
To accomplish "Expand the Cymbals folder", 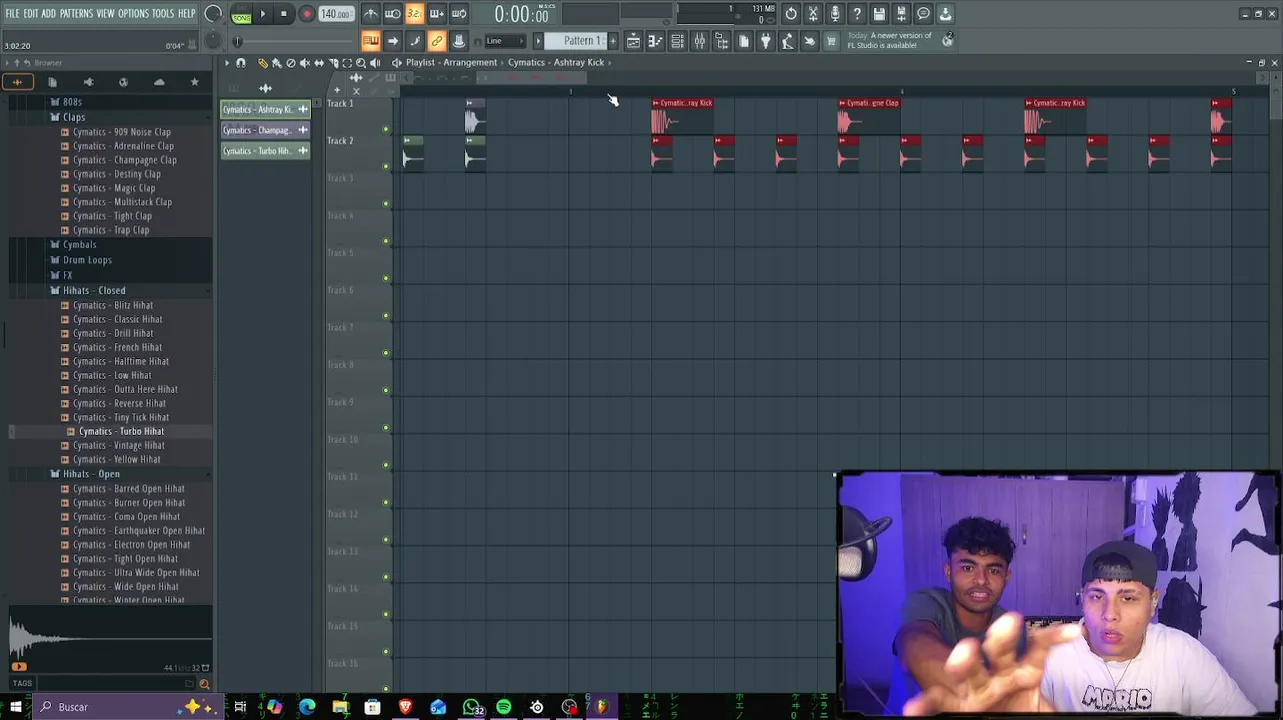I will coord(79,245).
